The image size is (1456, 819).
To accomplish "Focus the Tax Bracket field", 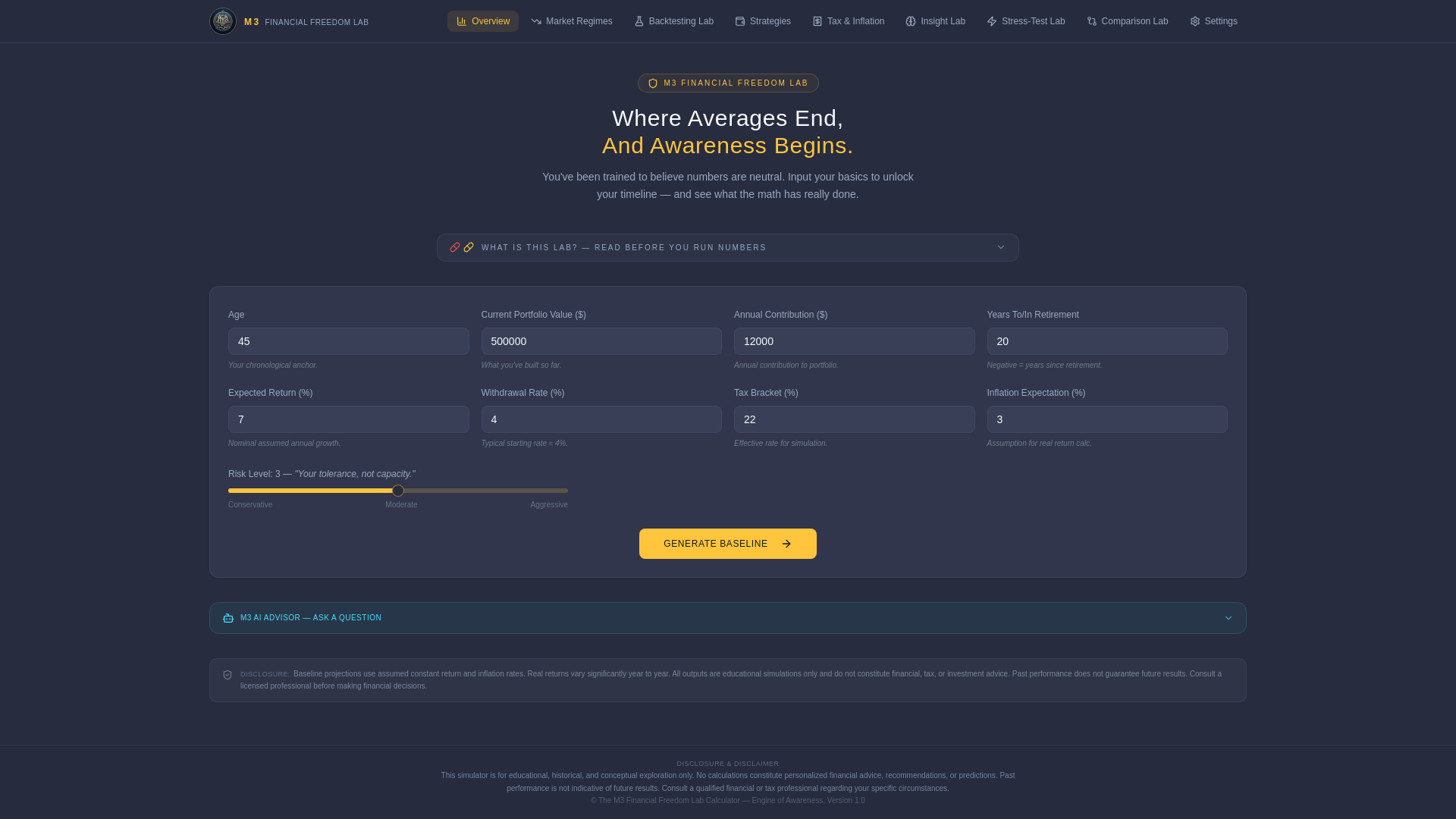I will coord(855,419).
